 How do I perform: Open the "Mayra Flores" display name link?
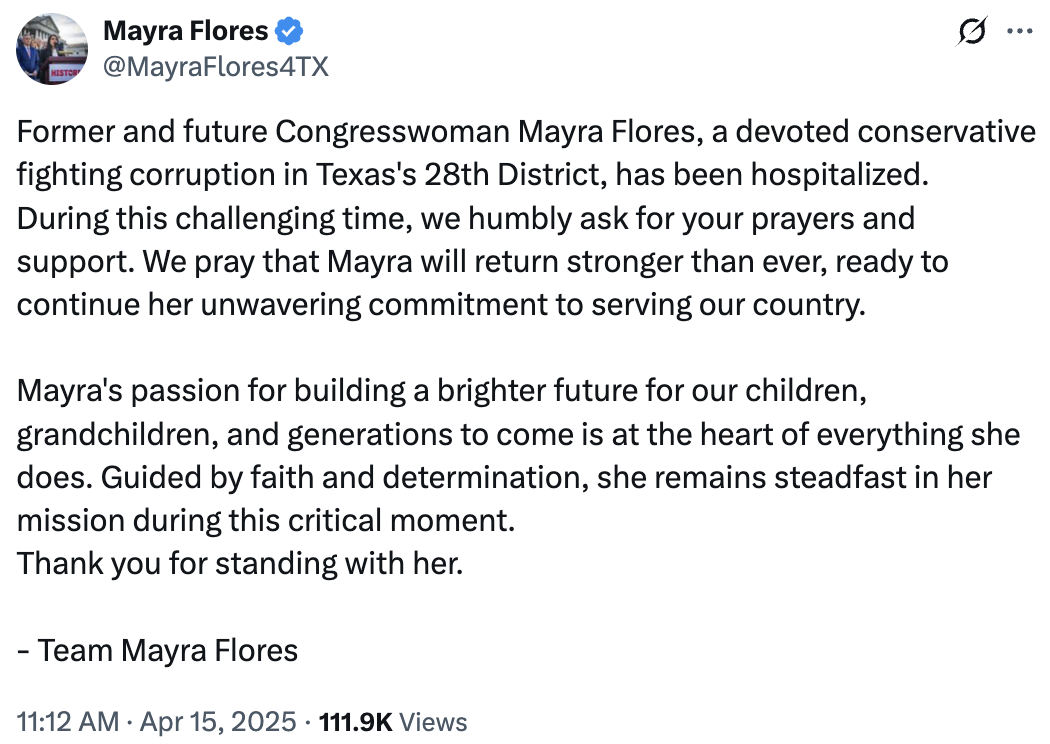185,31
